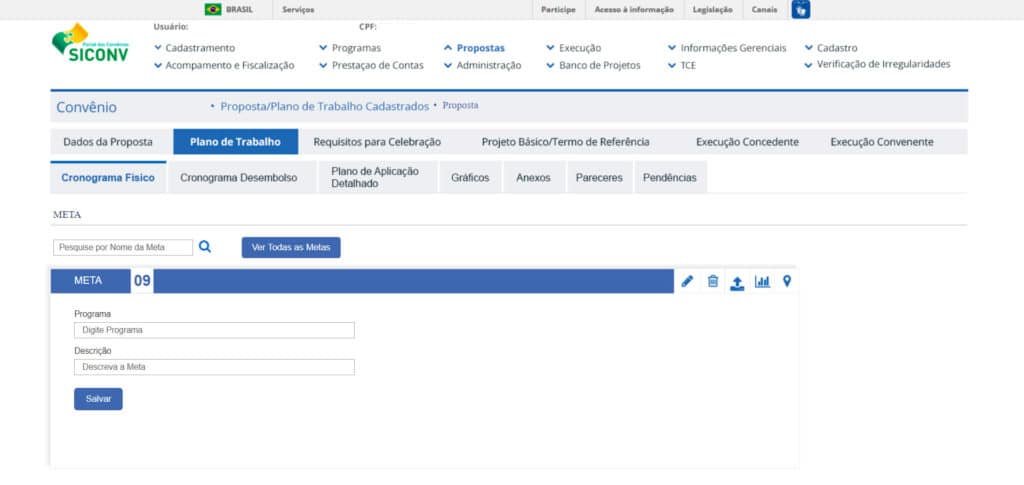Click the accessibility icon in top bar

coord(800,10)
